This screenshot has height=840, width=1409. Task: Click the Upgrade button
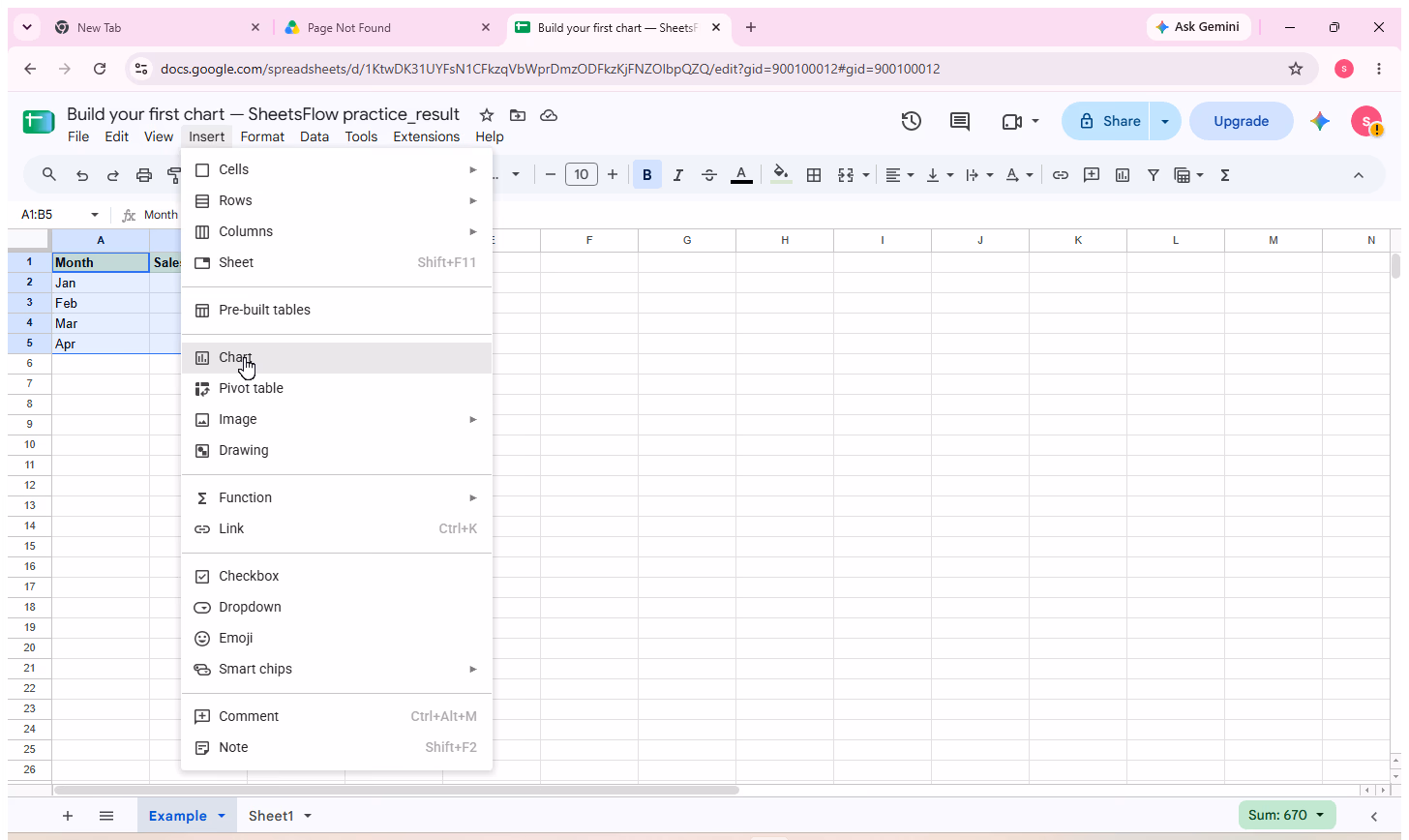[x=1241, y=121]
